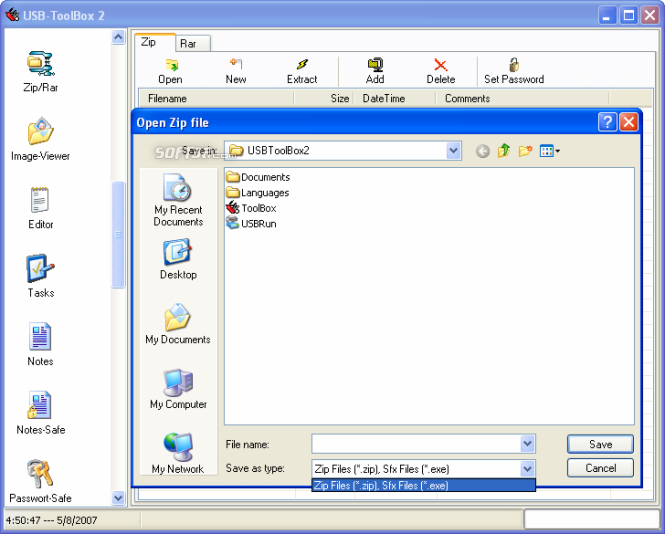This screenshot has width=665, height=534.
Task: Open the Editor tool
Action: 40,208
